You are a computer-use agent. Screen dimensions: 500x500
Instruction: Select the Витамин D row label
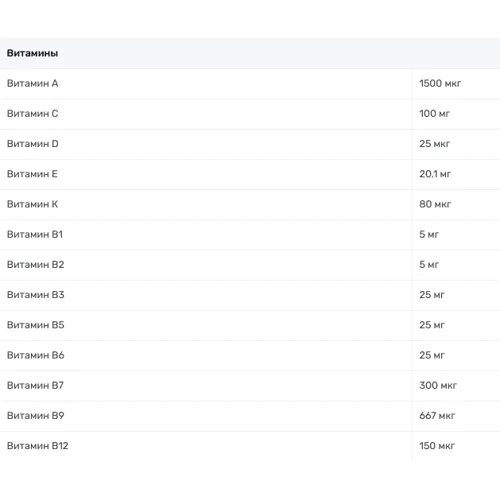point(33,144)
